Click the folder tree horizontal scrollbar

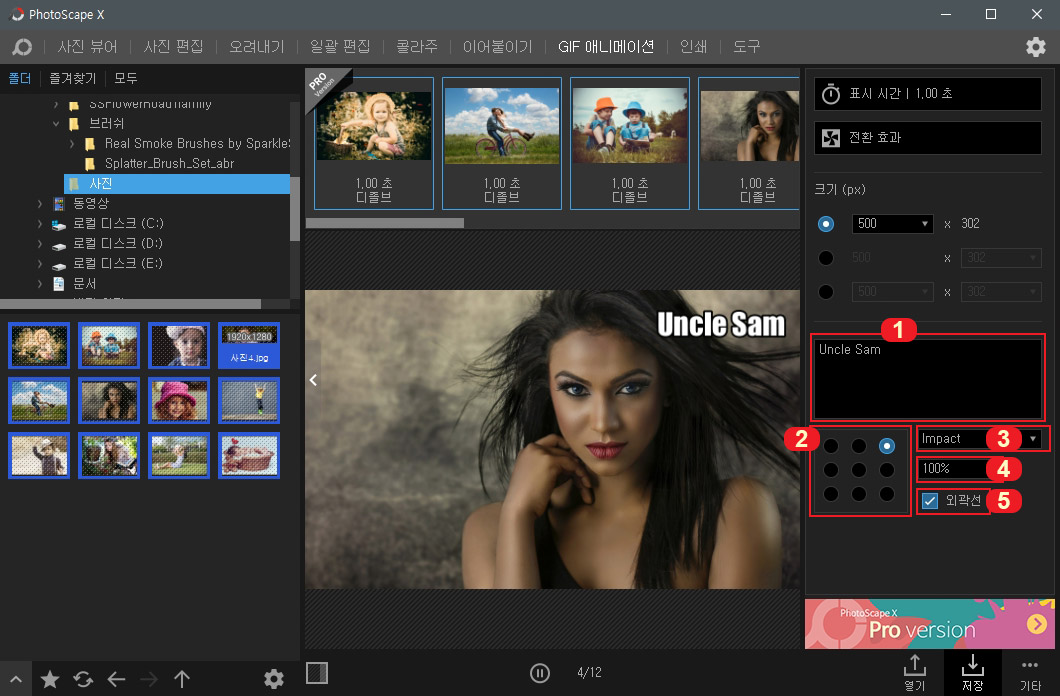click(x=130, y=304)
